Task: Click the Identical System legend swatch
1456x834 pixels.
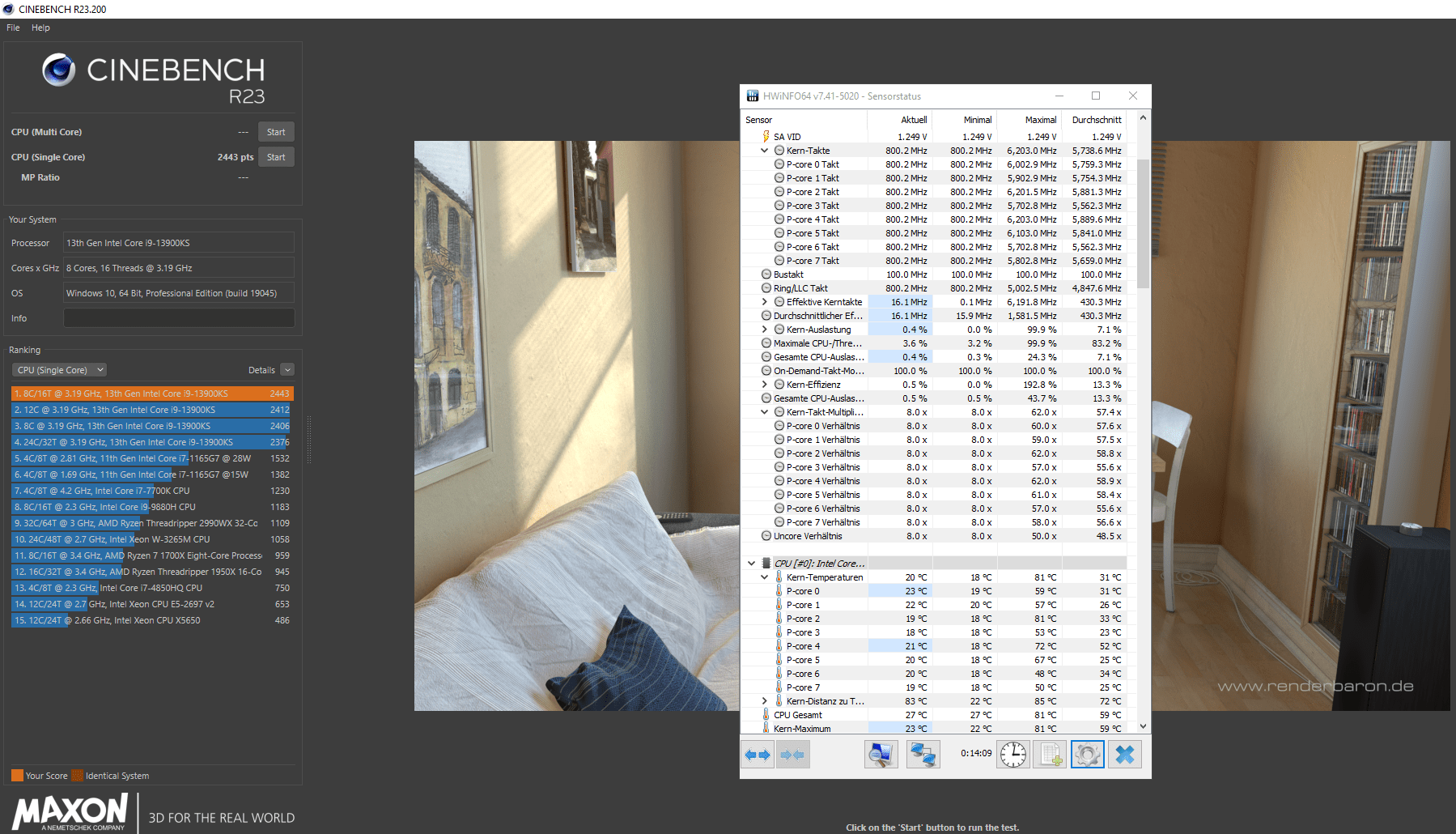Action: pyautogui.click(x=77, y=776)
